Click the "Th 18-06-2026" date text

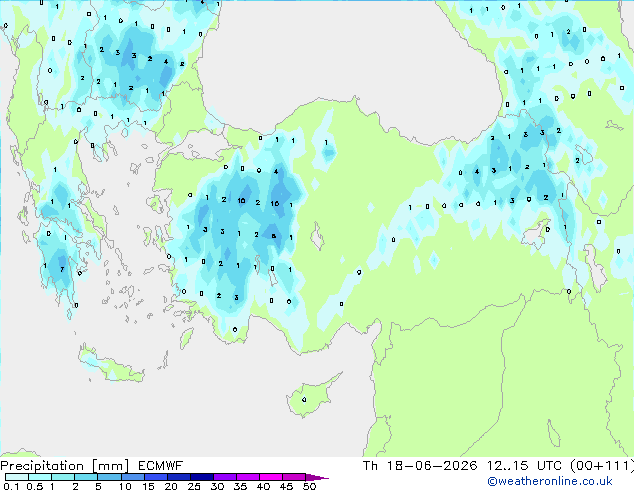pos(420,466)
